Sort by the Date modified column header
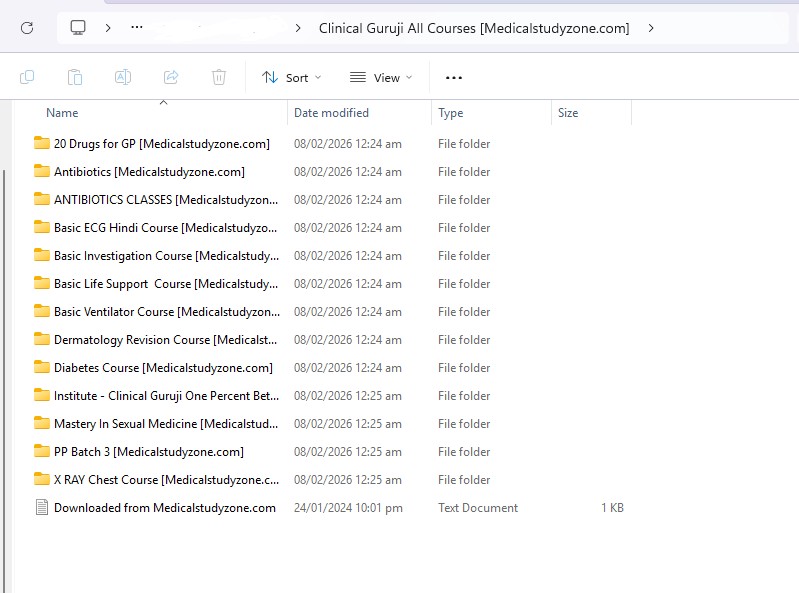The height and width of the screenshot is (593, 799). 331,113
